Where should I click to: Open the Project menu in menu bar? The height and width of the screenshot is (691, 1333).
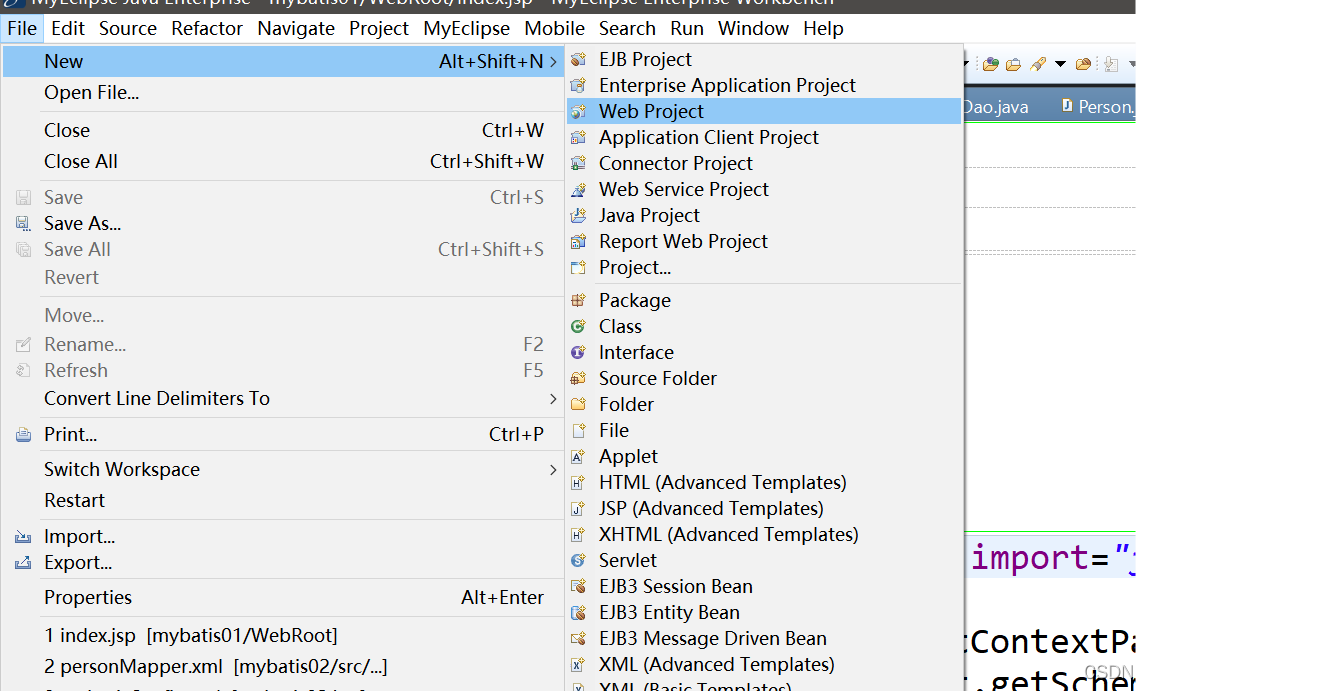pos(379,29)
